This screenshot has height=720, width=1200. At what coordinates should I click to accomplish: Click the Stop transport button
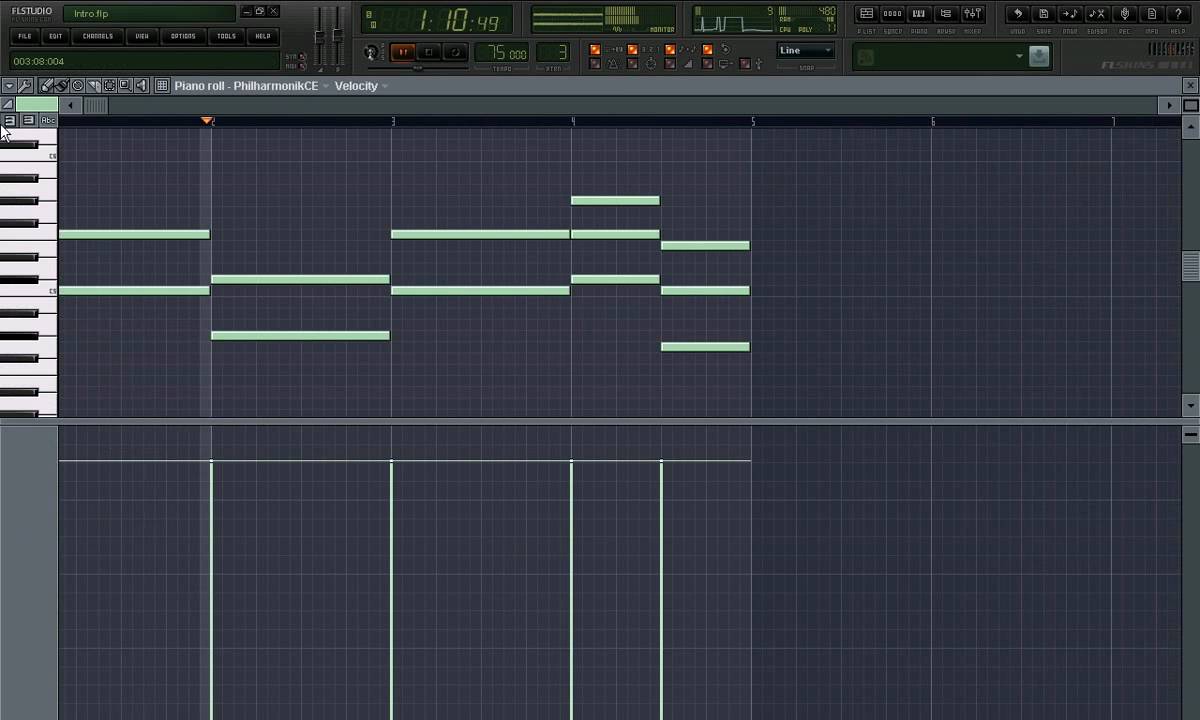[429, 52]
